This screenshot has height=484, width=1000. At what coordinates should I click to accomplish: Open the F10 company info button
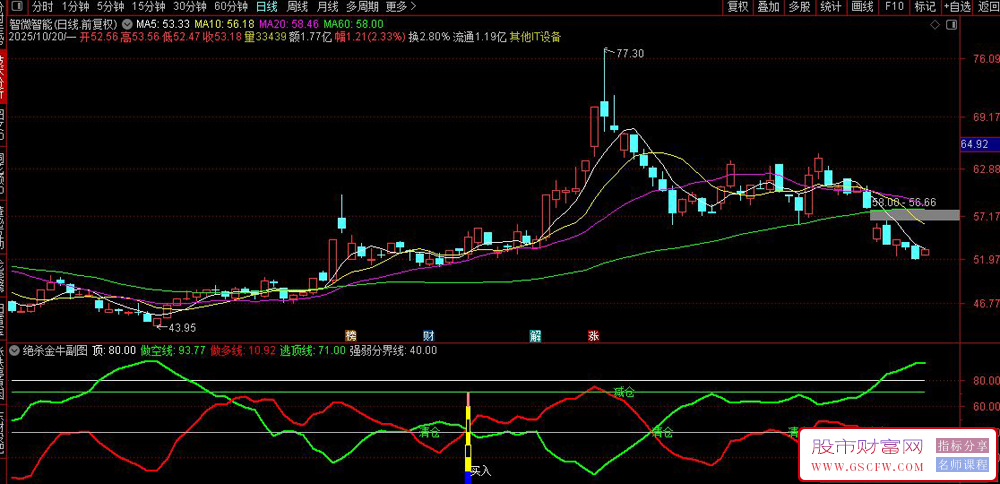pos(894,7)
